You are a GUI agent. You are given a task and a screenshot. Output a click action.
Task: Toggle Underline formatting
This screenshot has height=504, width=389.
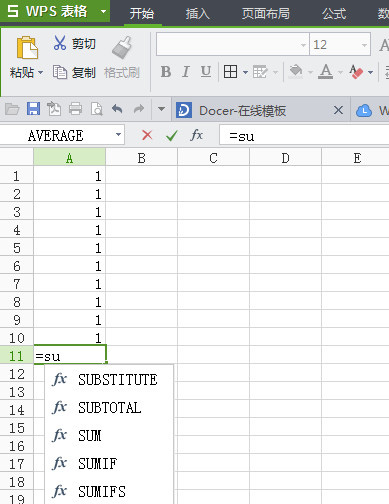point(206,72)
